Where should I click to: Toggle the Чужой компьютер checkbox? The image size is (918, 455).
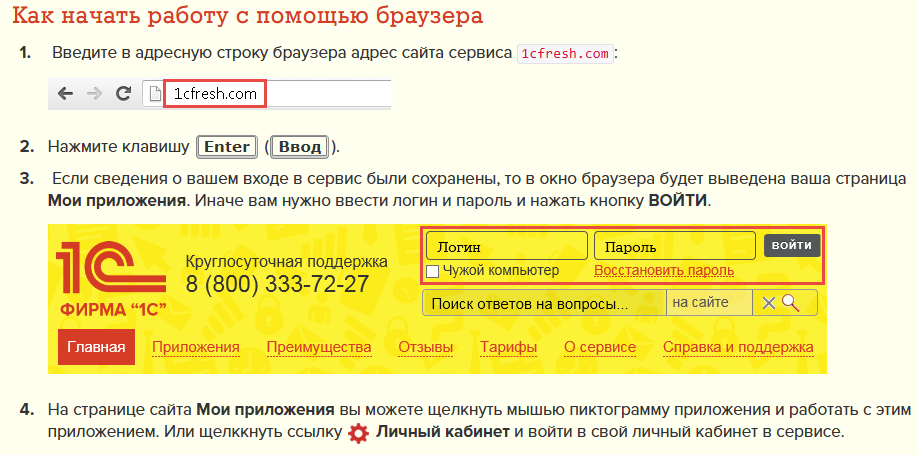pyautogui.click(x=432, y=271)
